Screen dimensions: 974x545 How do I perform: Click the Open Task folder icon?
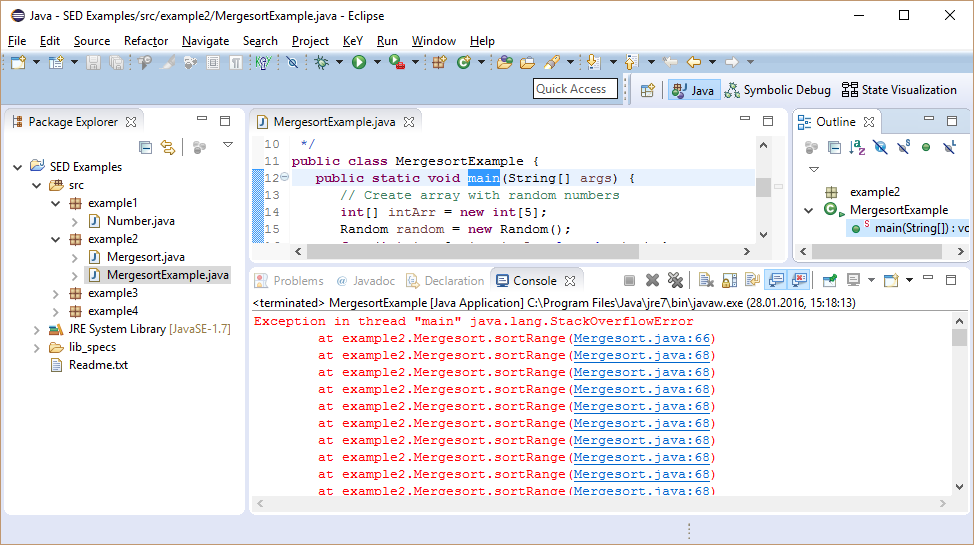coord(527,62)
